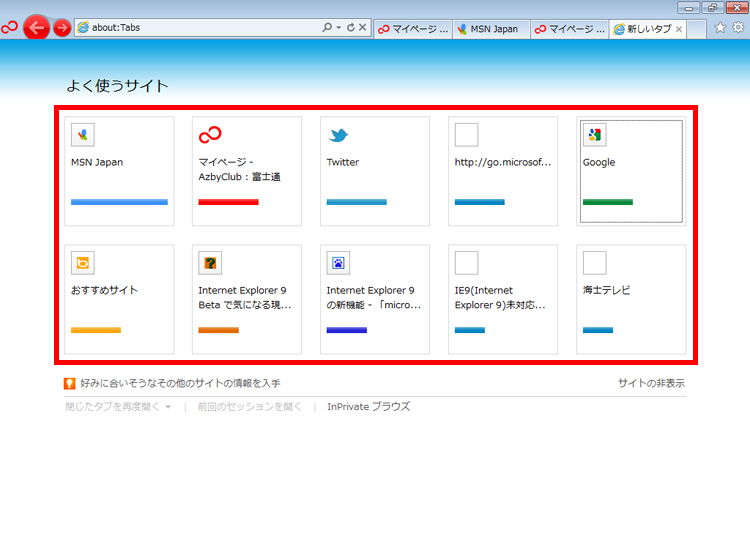Click the green Google activity bar
The width and height of the screenshot is (750, 533).
coord(608,202)
